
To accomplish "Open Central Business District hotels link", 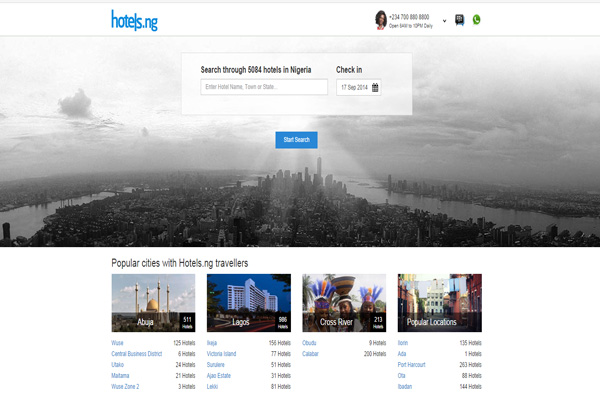I will click(139, 354).
